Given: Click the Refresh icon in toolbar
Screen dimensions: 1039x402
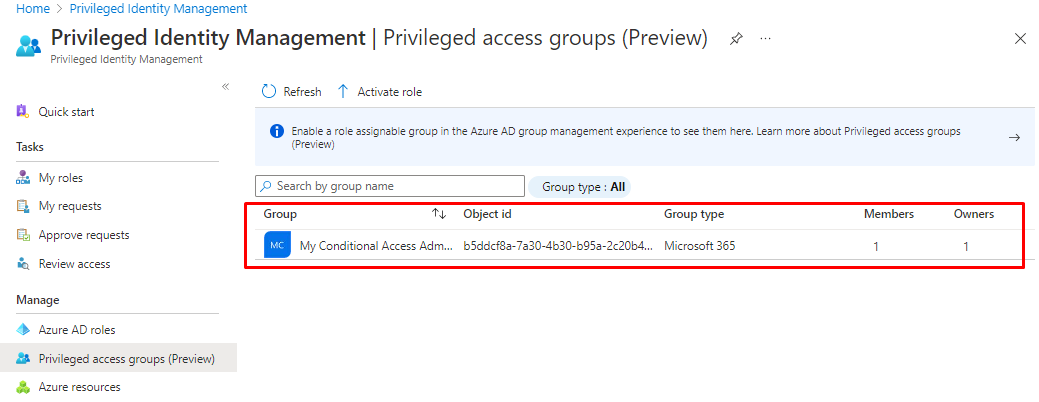Looking at the screenshot, I should (268, 91).
